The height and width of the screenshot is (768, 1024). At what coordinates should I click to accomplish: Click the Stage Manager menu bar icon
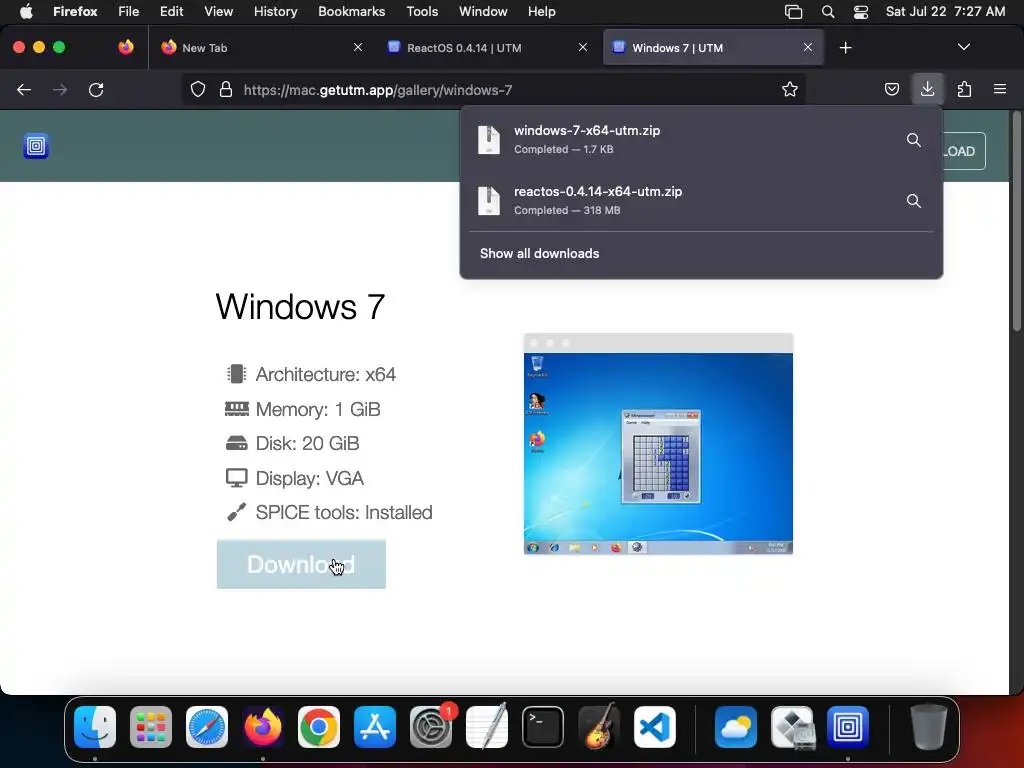(x=793, y=11)
